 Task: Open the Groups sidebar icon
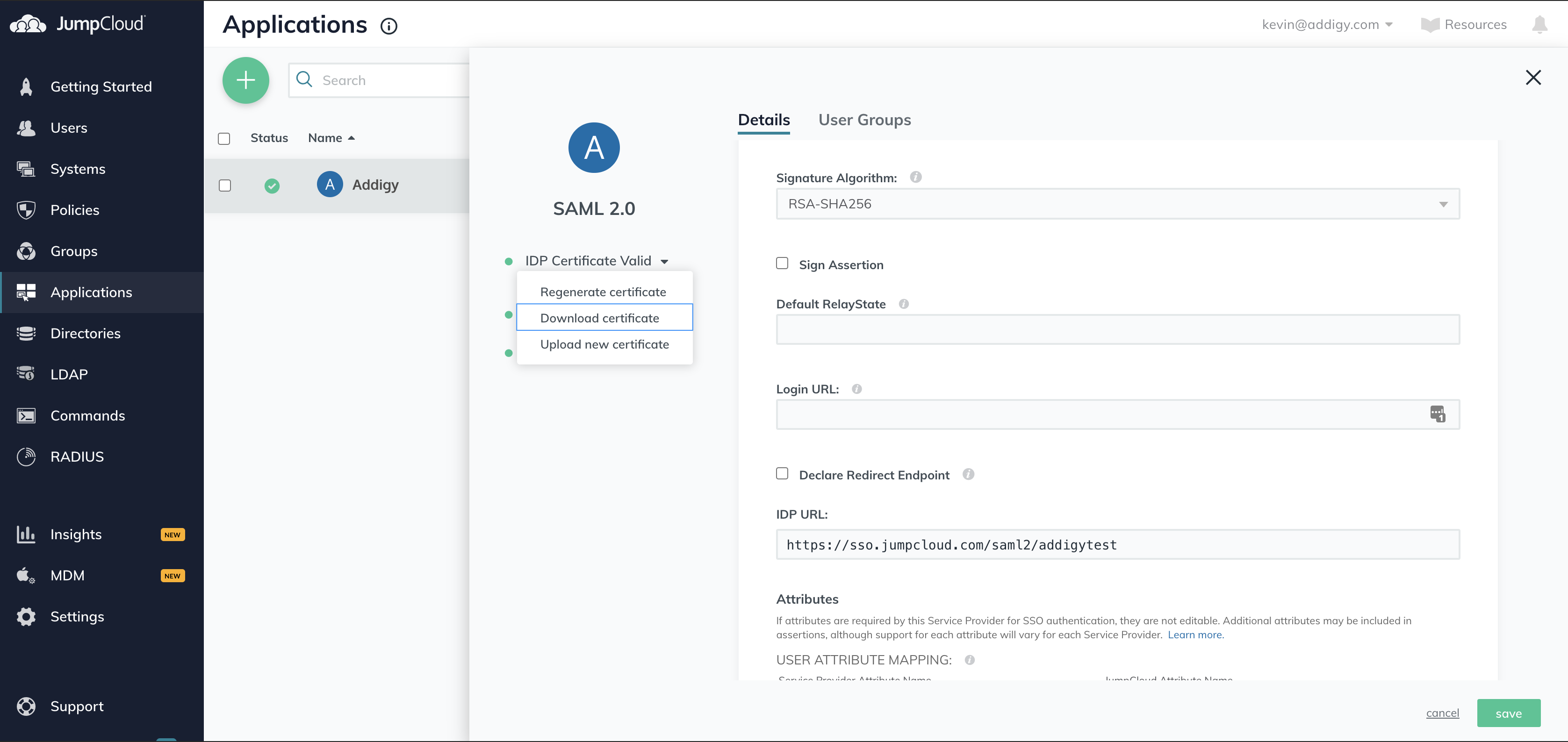pyautogui.click(x=26, y=251)
